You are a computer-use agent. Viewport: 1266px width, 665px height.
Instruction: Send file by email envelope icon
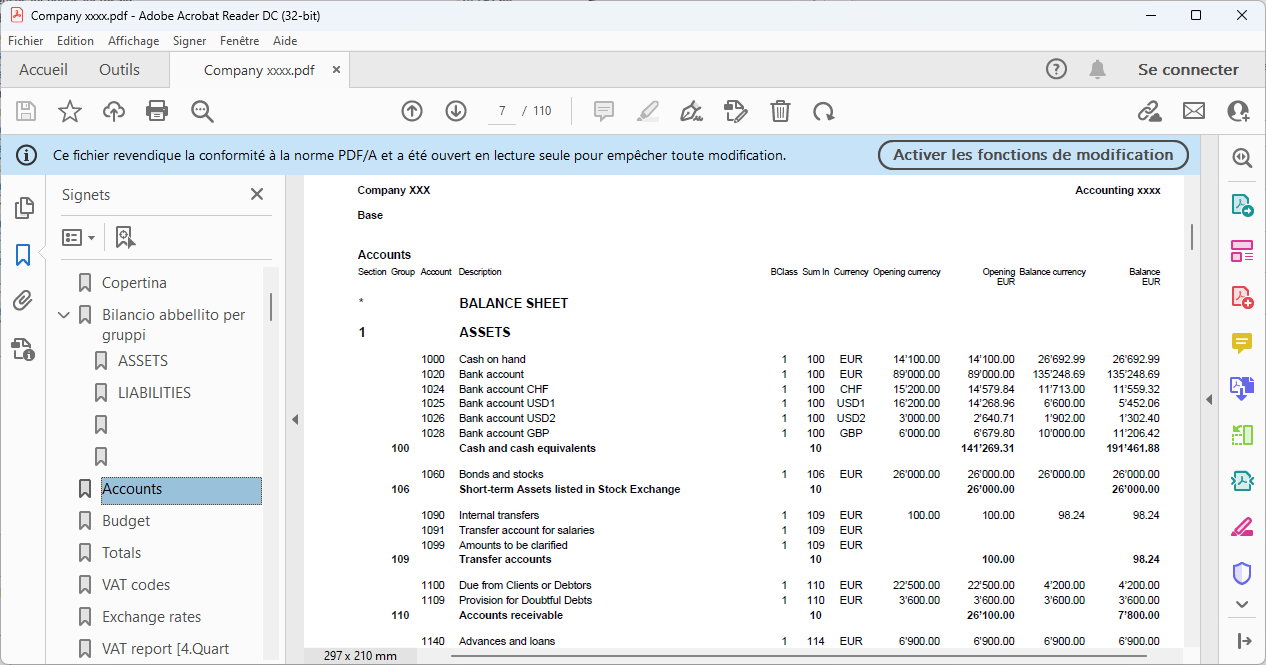click(x=1194, y=111)
